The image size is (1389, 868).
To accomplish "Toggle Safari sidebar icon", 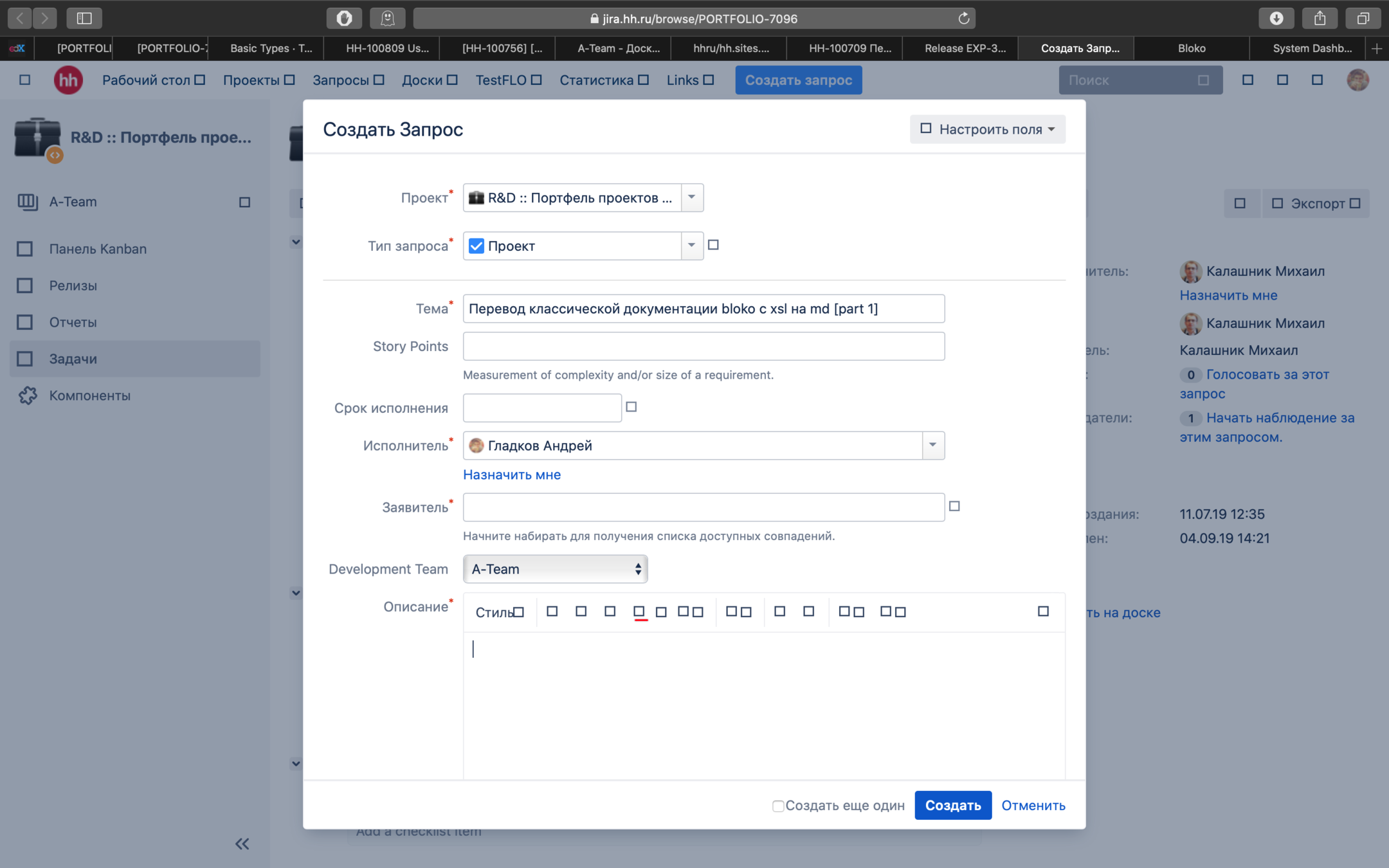I will click(x=84, y=19).
